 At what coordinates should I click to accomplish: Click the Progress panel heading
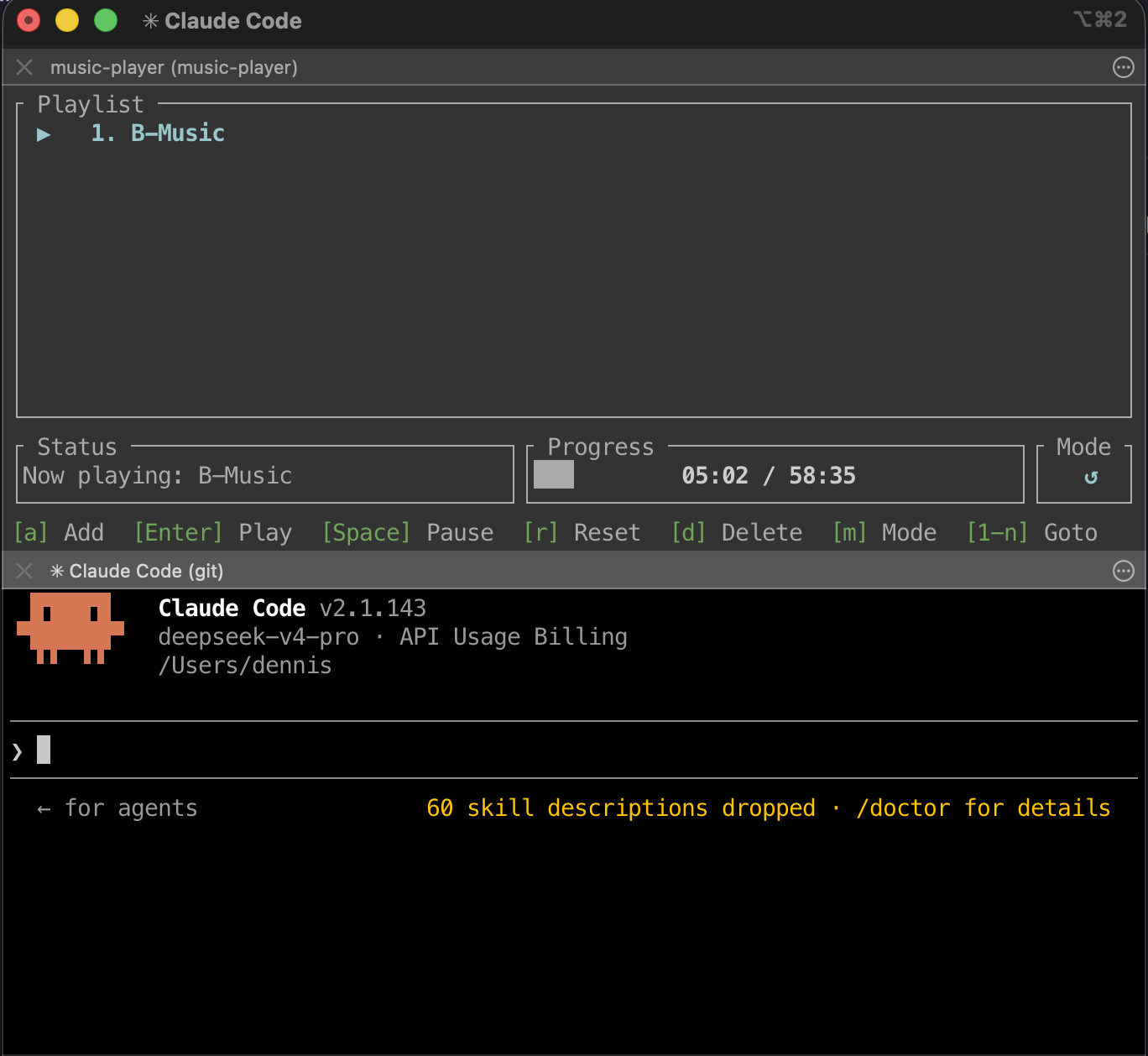(601, 447)
